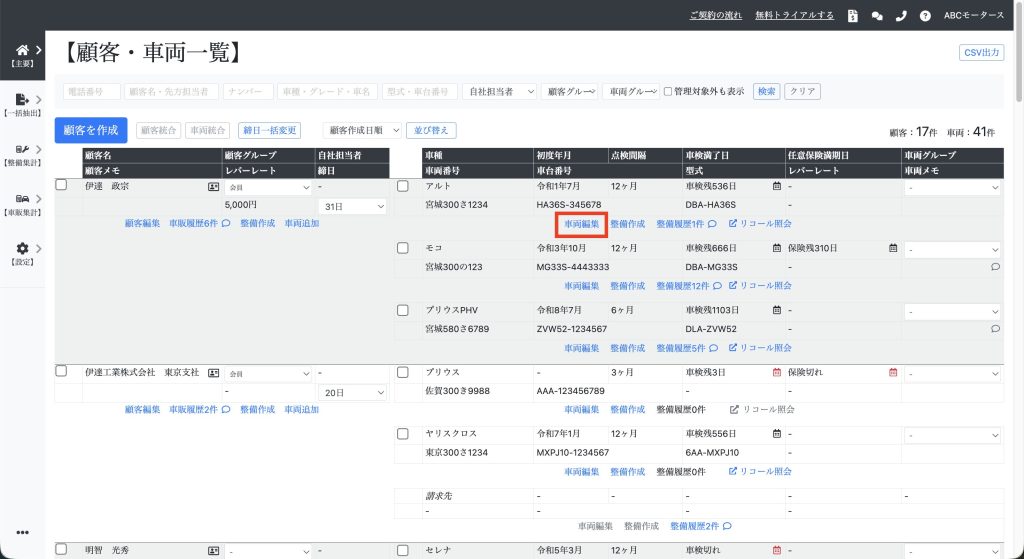The width and height of the screenshot is (1024, 559).
Task: Open red calendar icon next to 車検残3日
Action: pos(776,372)
